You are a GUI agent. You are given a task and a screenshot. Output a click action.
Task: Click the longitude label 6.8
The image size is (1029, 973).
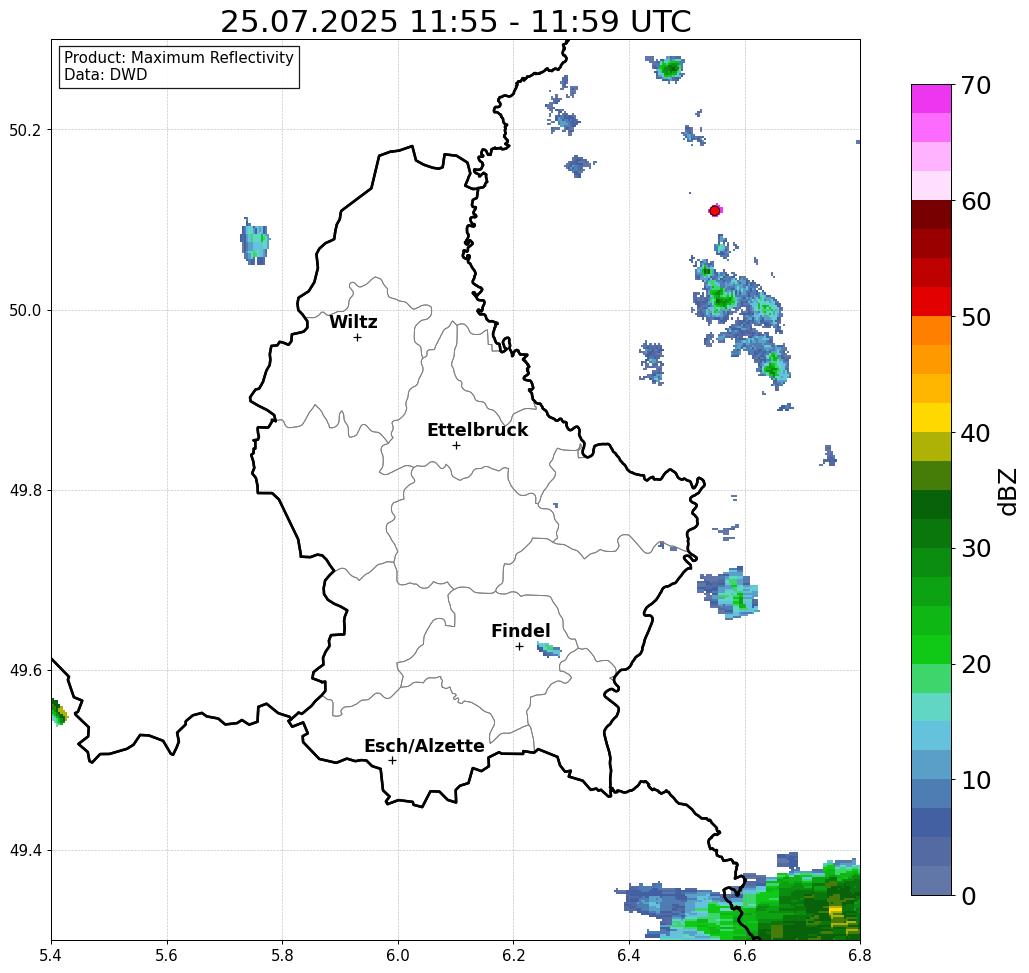point(860,955)
